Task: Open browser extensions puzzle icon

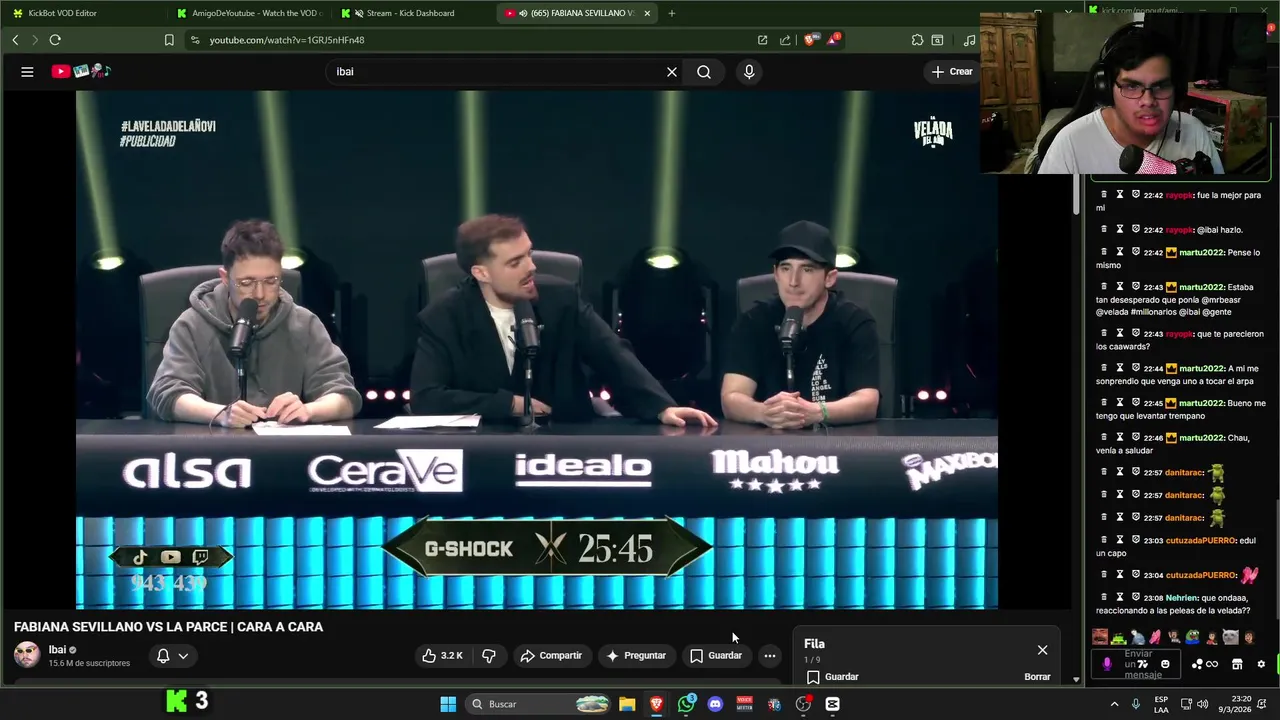Action: pyautogui.click(x=917, y=40)
